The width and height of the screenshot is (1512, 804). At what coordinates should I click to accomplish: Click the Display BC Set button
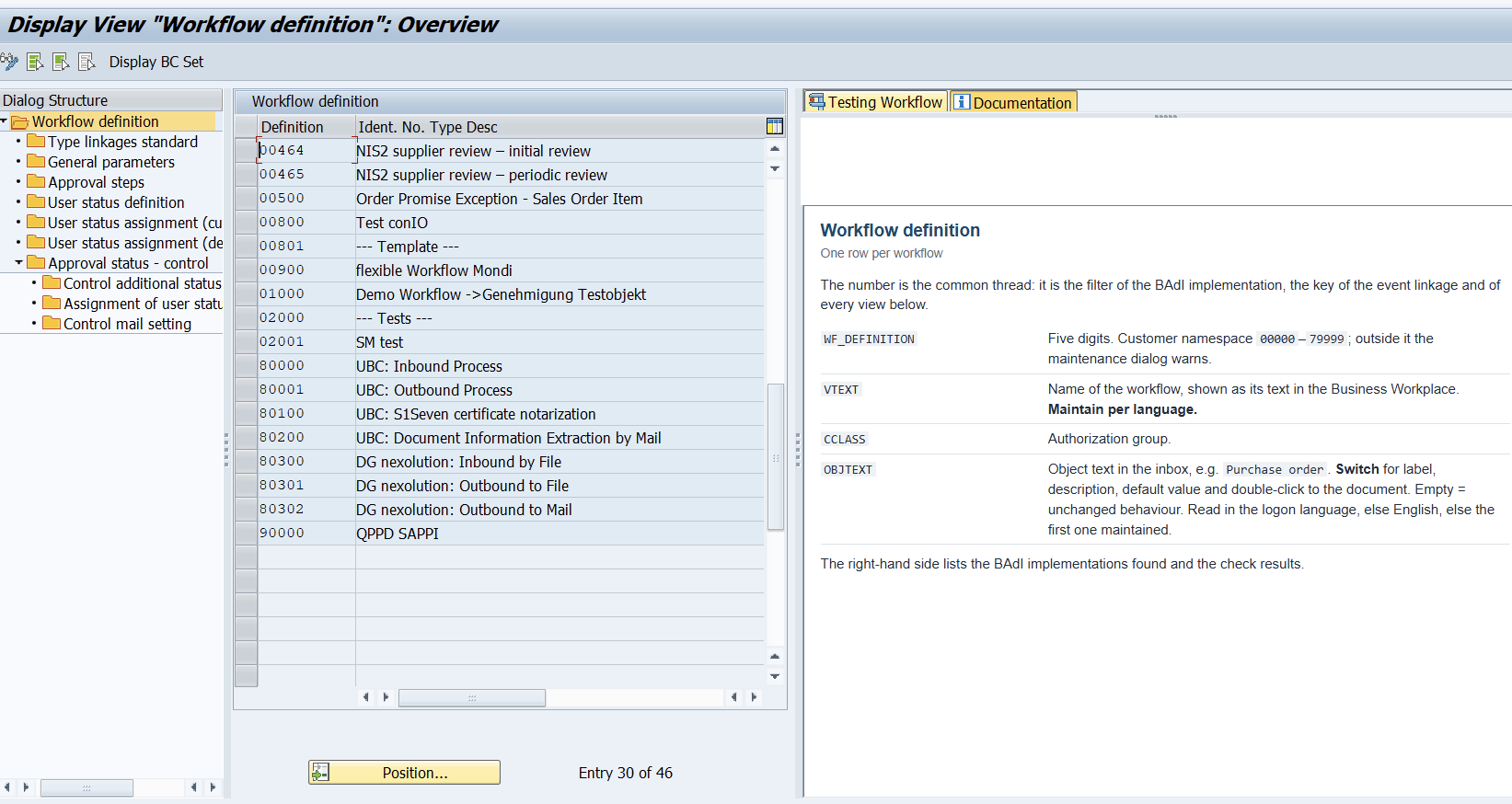click(x=156, y=62)
